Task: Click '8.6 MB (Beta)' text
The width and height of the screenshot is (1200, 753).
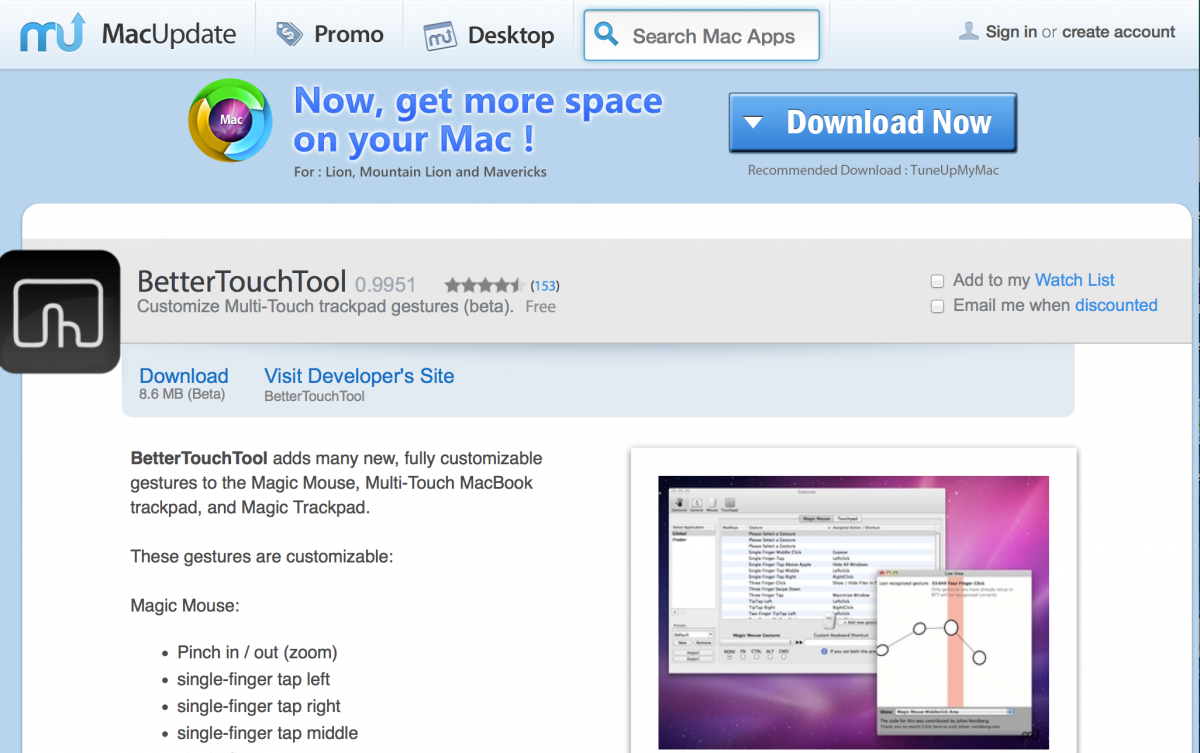Action: click(182, 395)
